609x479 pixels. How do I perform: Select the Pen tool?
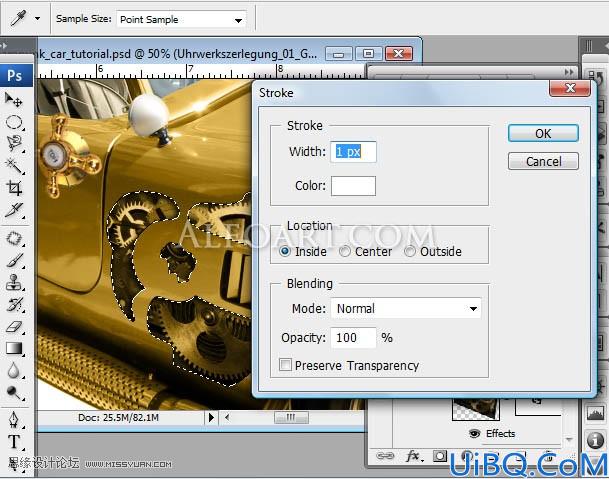(x=14, y=420)
